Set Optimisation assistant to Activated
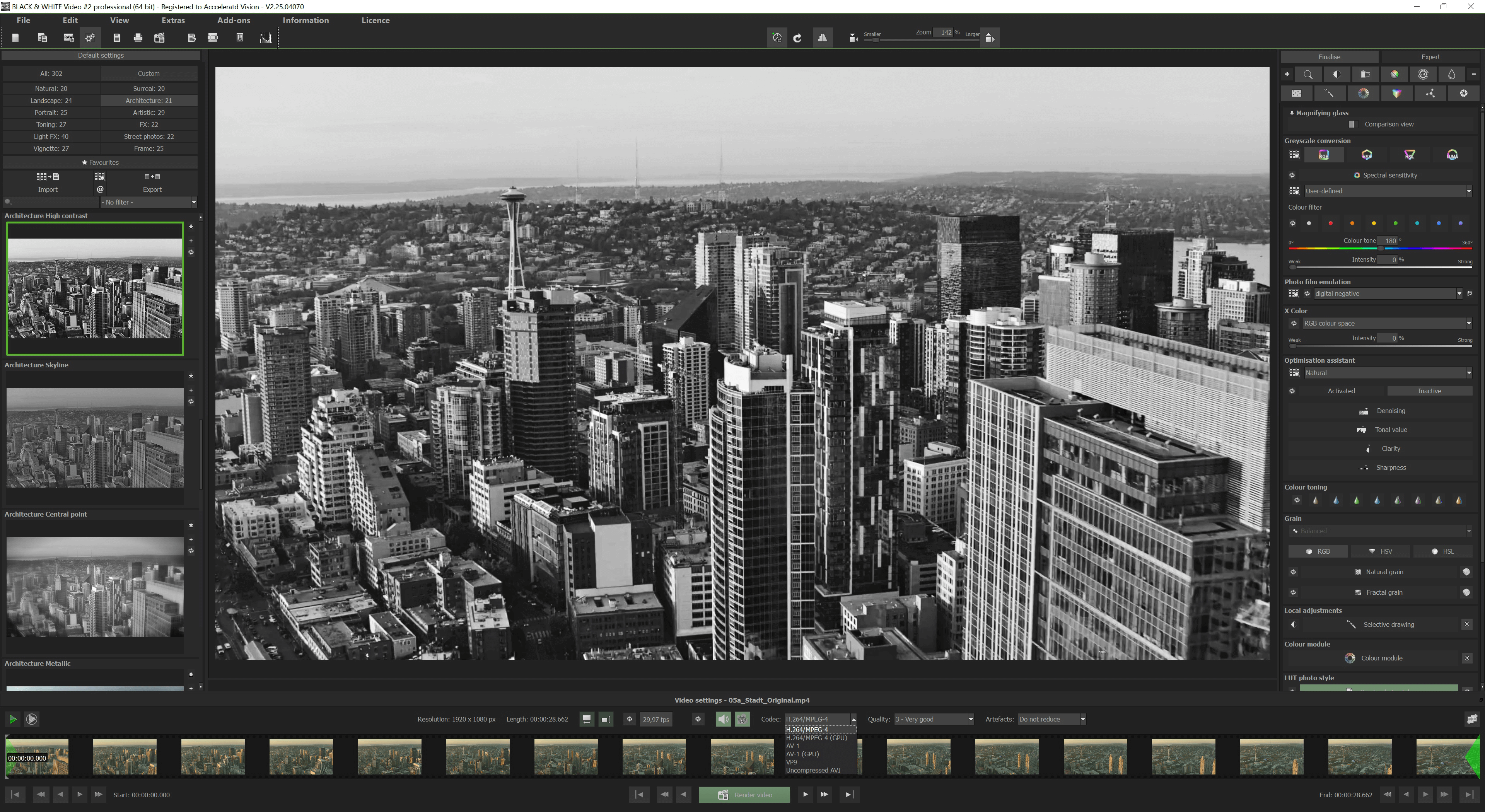The width and height of the screenshot is (1485, 812). coord(1342,391)
